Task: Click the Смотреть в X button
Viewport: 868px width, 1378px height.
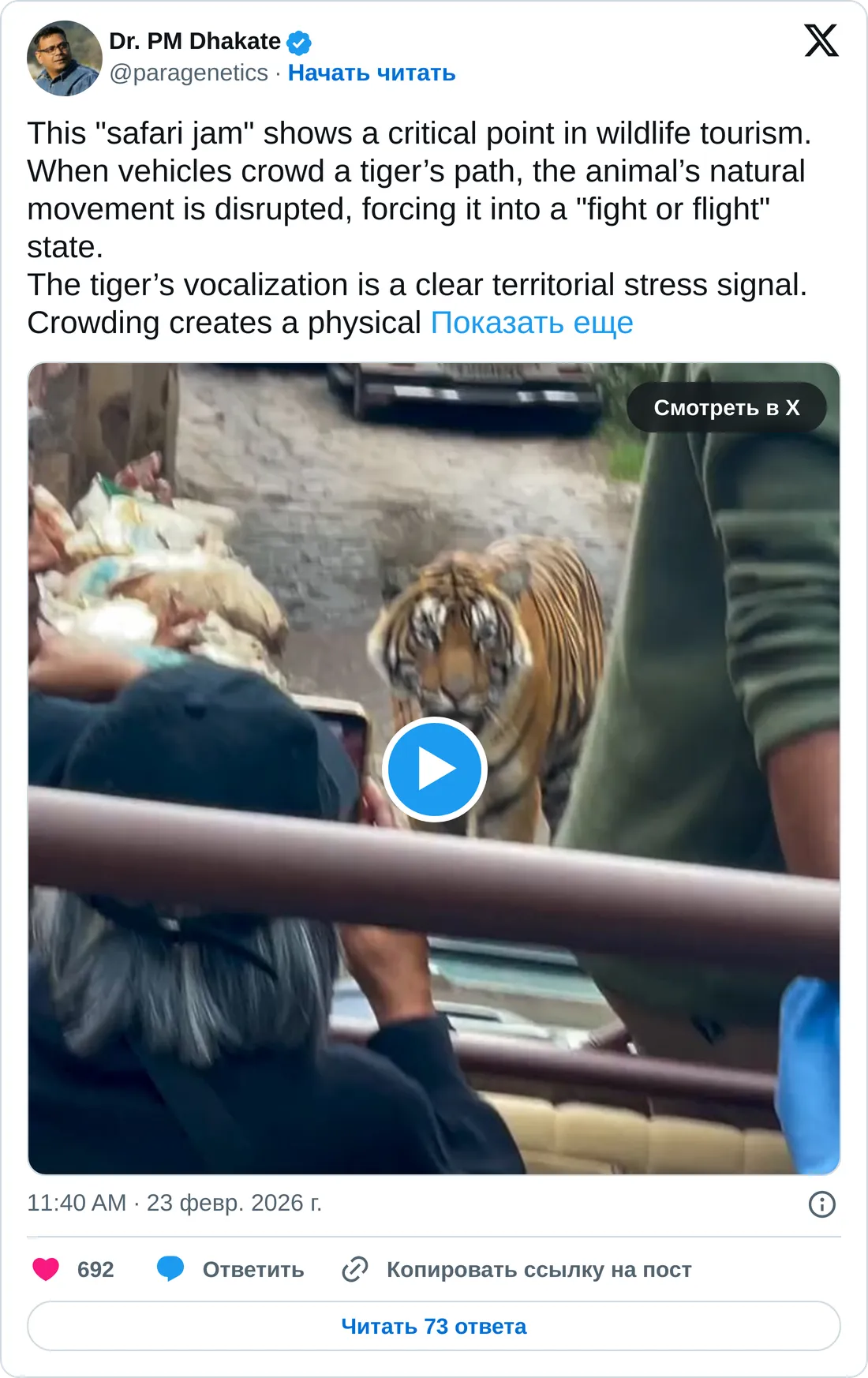Action: [727, 407]
